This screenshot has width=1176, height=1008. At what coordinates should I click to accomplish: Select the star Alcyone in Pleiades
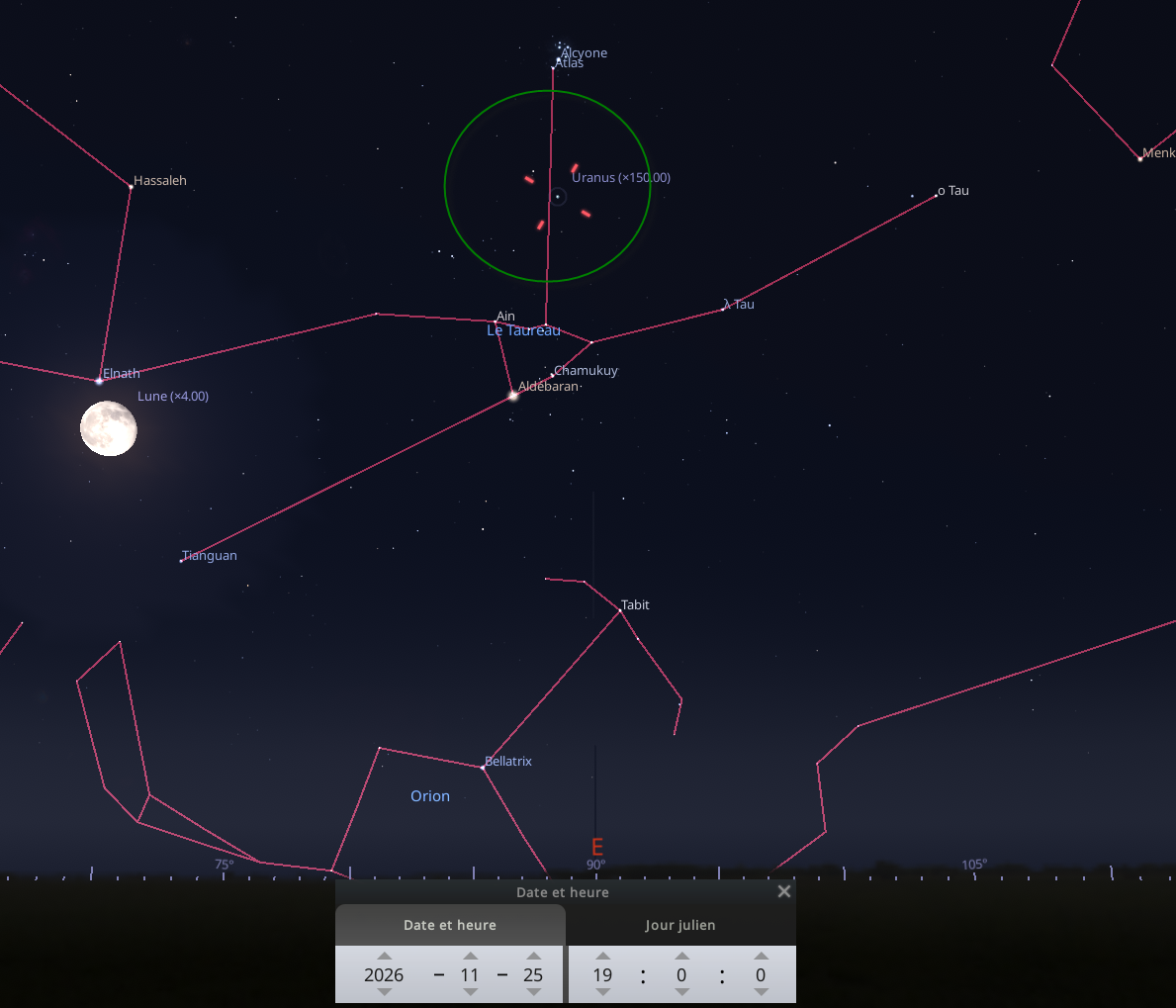click(x=559, y=58)
